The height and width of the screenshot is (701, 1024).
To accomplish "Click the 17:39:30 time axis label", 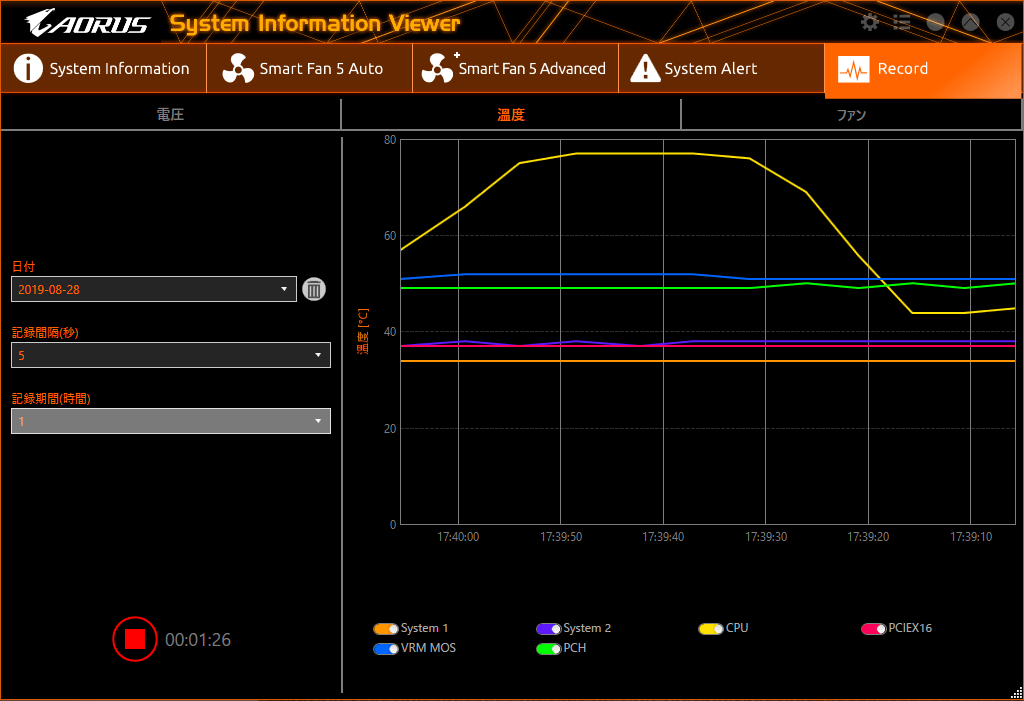I will click(766, 537).
